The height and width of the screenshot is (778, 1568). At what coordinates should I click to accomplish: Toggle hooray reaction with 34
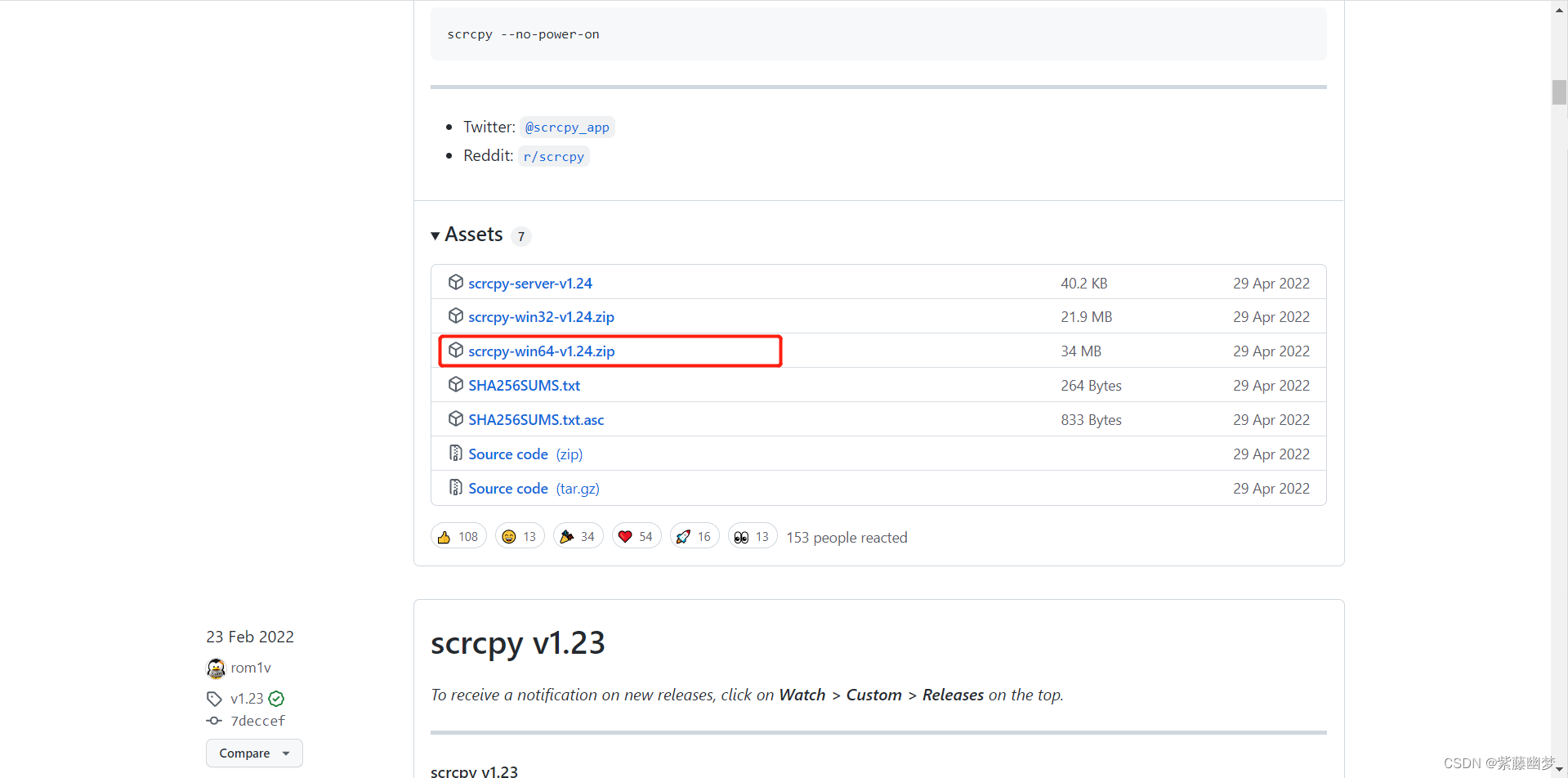point(578,536)
